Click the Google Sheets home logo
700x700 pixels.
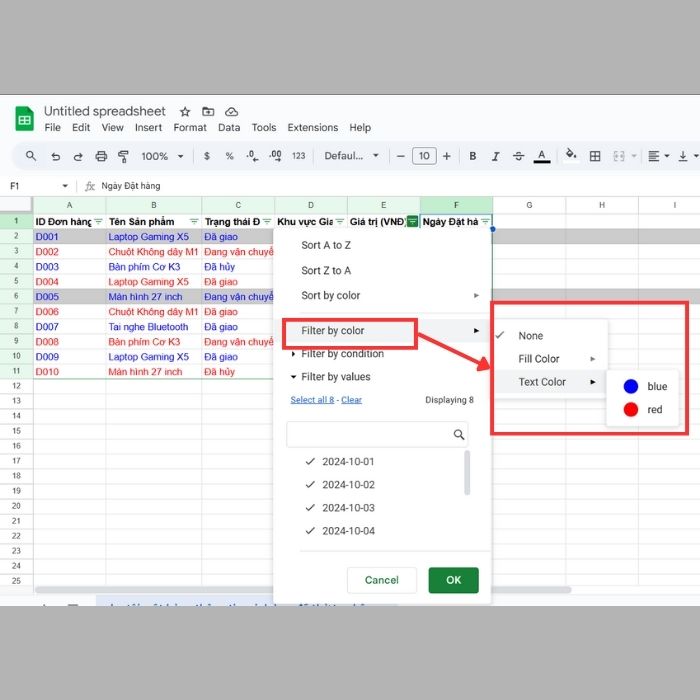coord(25,119)
